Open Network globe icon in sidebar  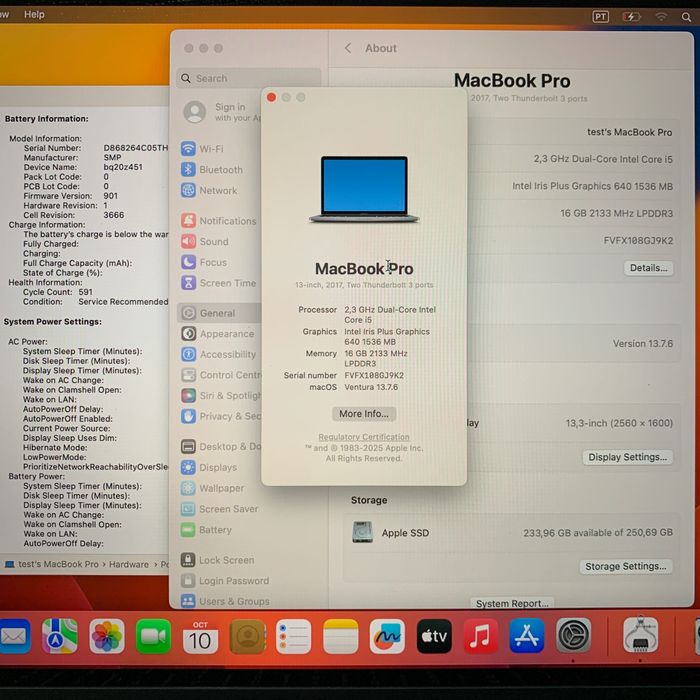[188, 190]
